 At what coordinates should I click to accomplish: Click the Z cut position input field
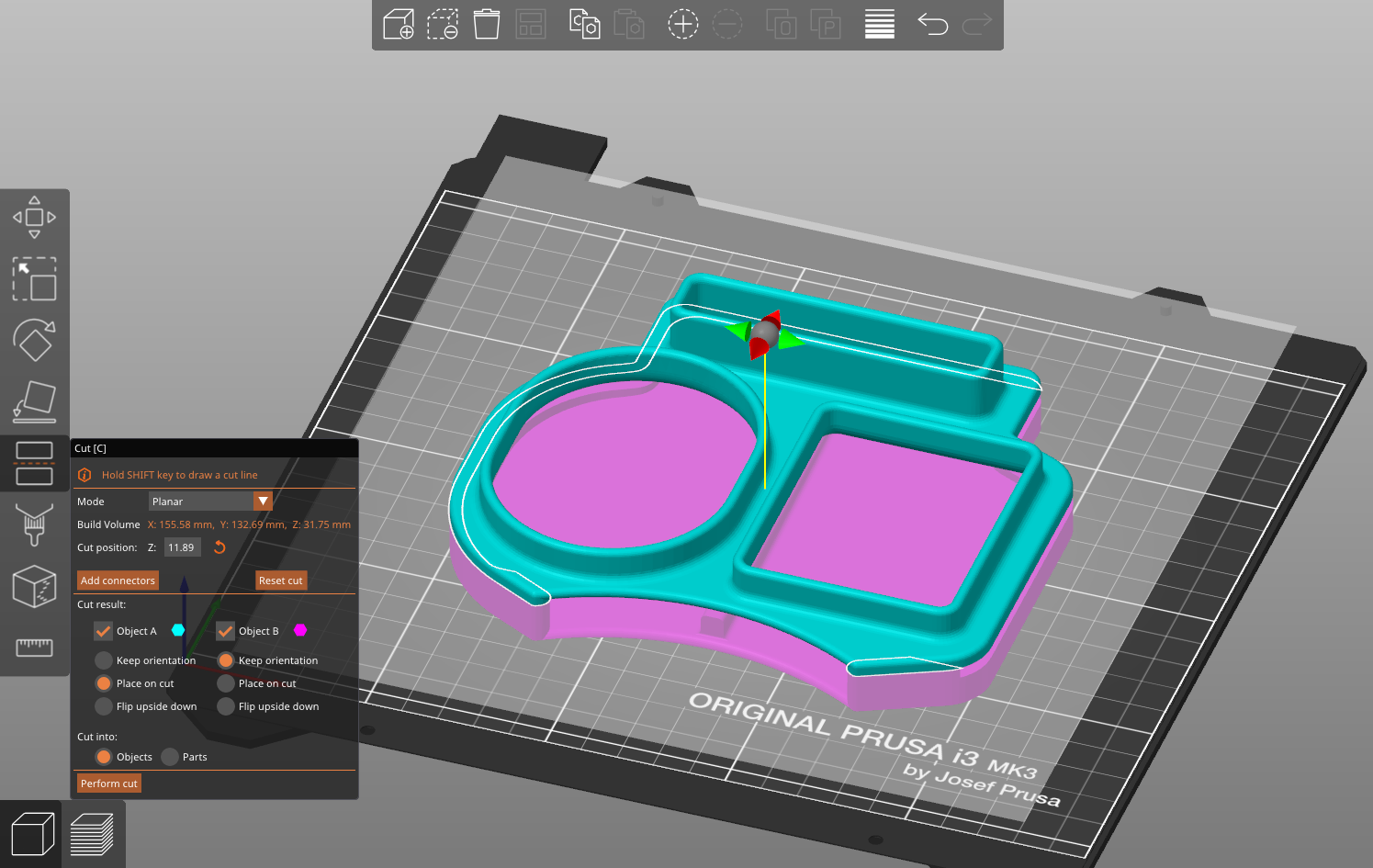182,547
